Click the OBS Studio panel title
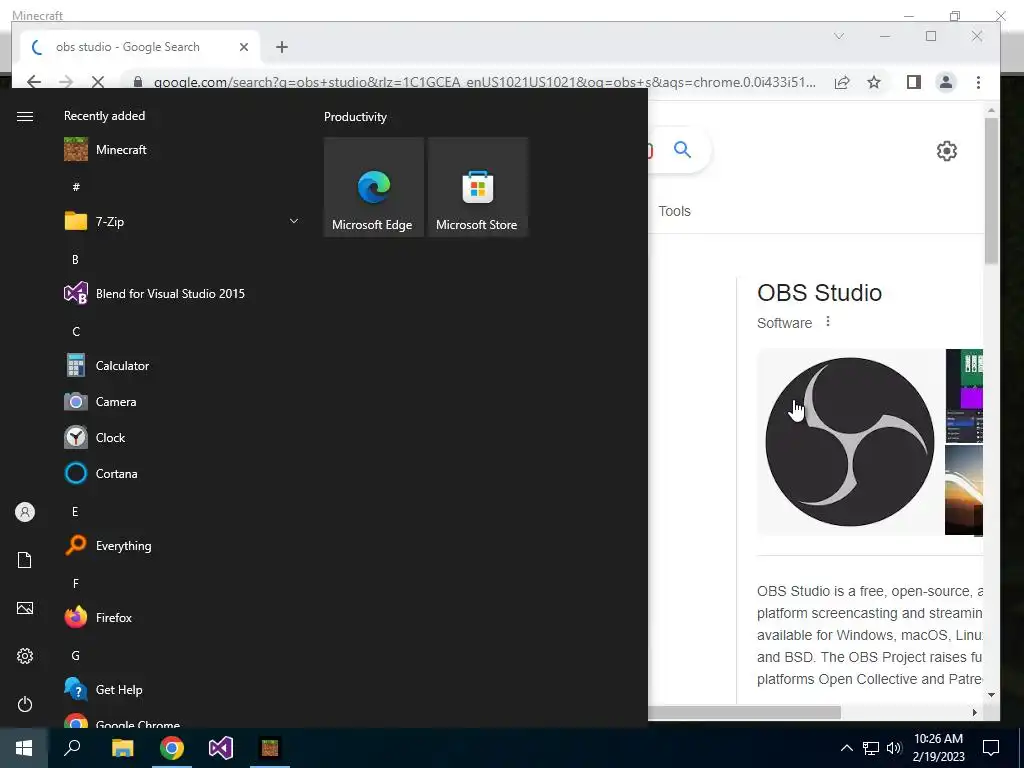The width and height of the screenshot is (1024, 768). (820, 293)
